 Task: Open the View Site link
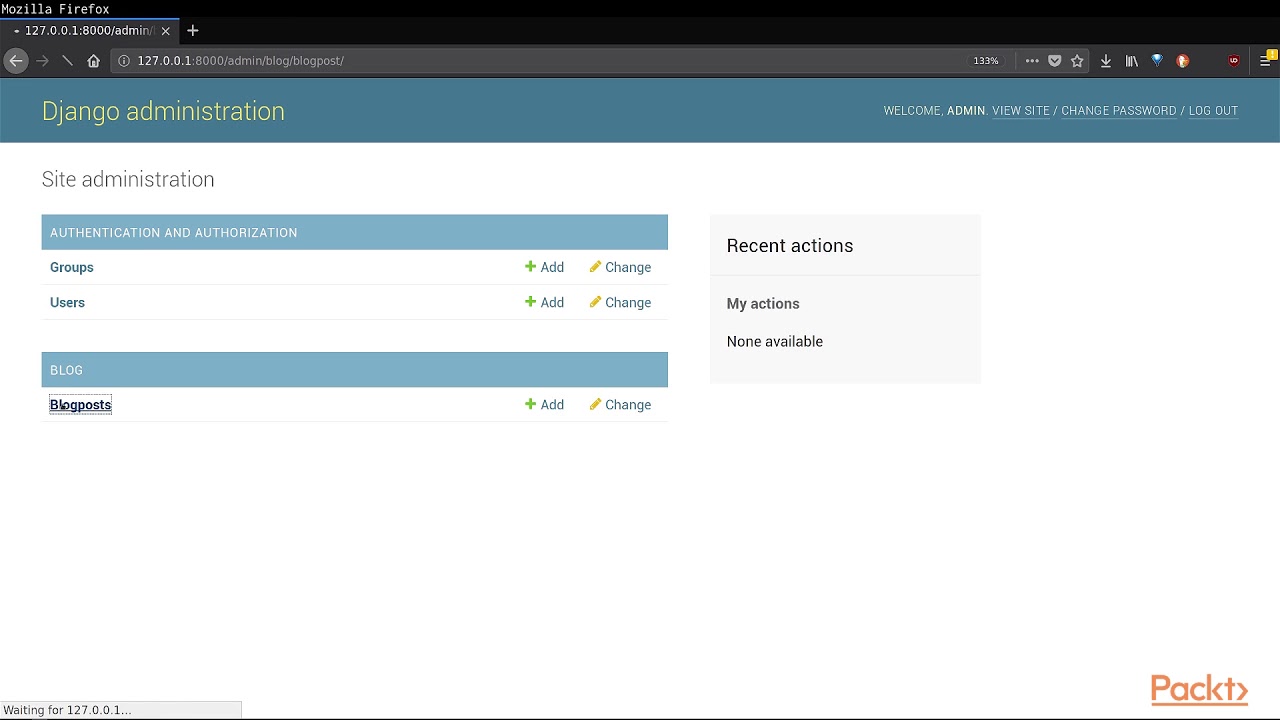click(1021, 111)
